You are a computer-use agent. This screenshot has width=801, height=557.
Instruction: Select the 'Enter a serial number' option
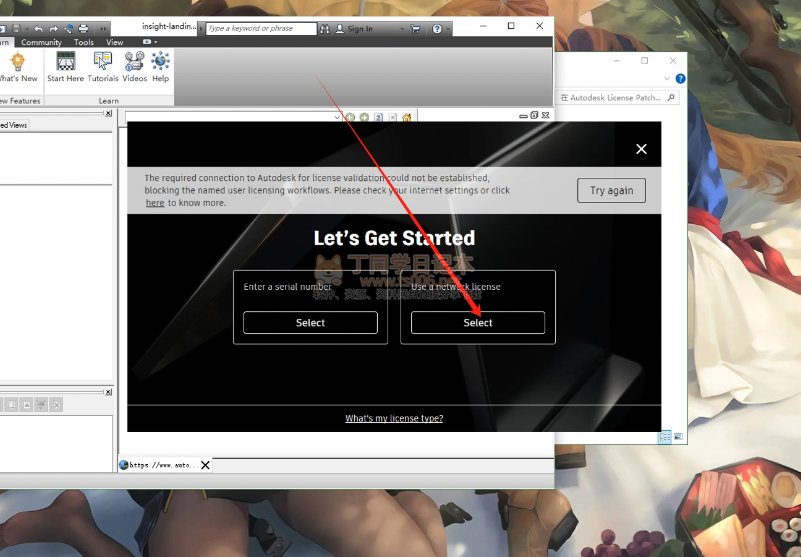310,322
